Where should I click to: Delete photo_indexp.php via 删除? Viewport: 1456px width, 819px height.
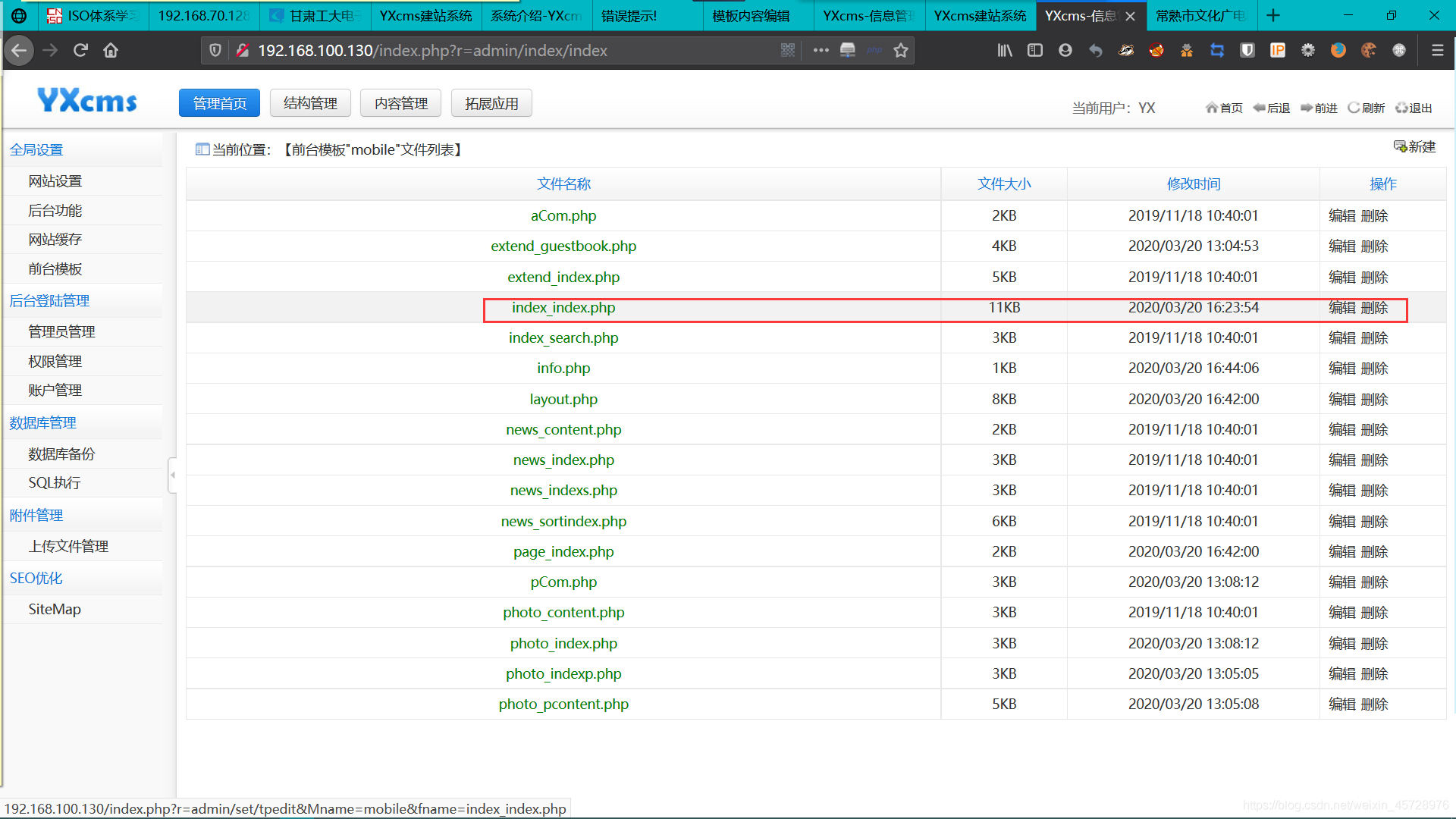tap(1375, 674)
